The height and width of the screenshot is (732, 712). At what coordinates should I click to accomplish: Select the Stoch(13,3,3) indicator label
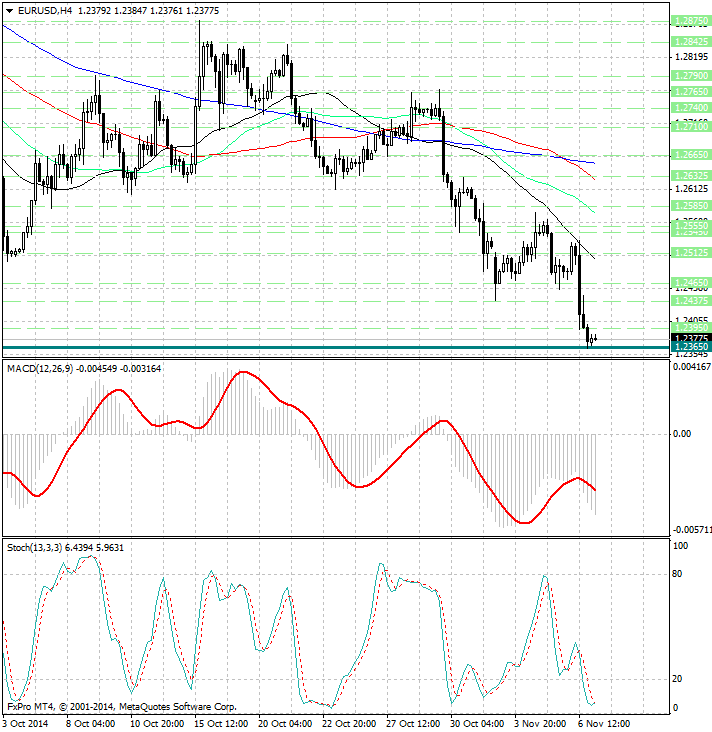(33, 547)
